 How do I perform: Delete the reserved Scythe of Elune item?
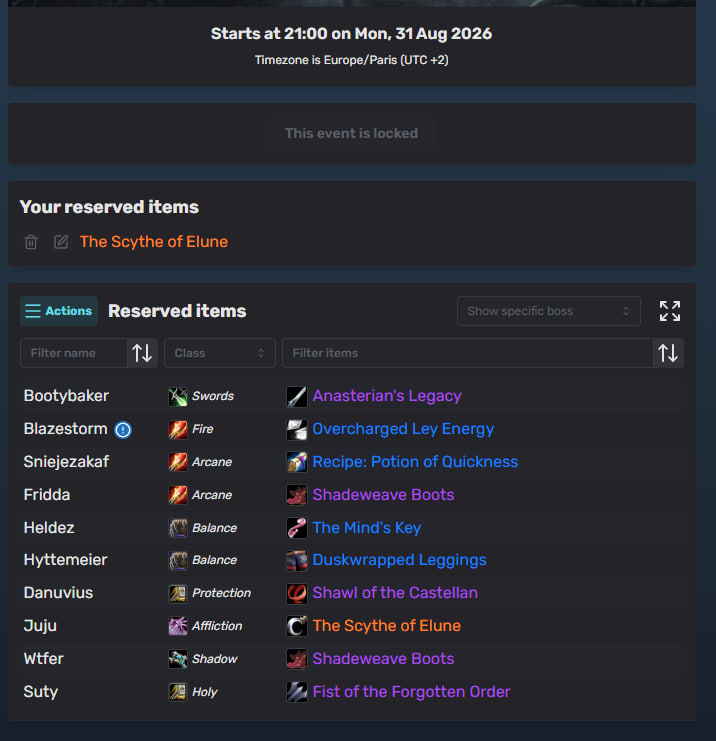click(31, 242)
